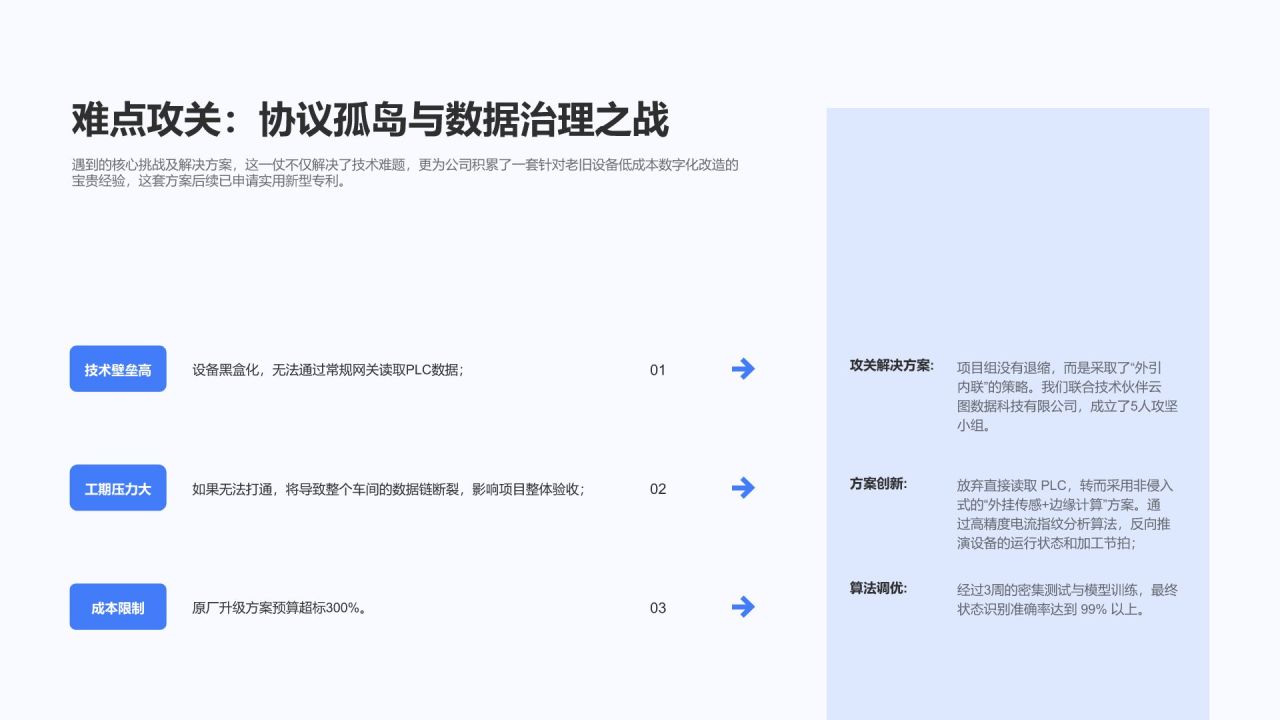The image size is (1280, 720).
Task: Click the subtitle paragraph starting with 遇到的核心挑战
Action: point(405,173)
